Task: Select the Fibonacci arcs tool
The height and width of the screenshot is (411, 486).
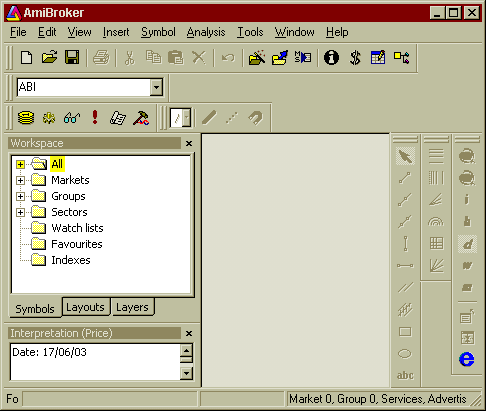Action: pyautogui.click(x=436, y=222)
